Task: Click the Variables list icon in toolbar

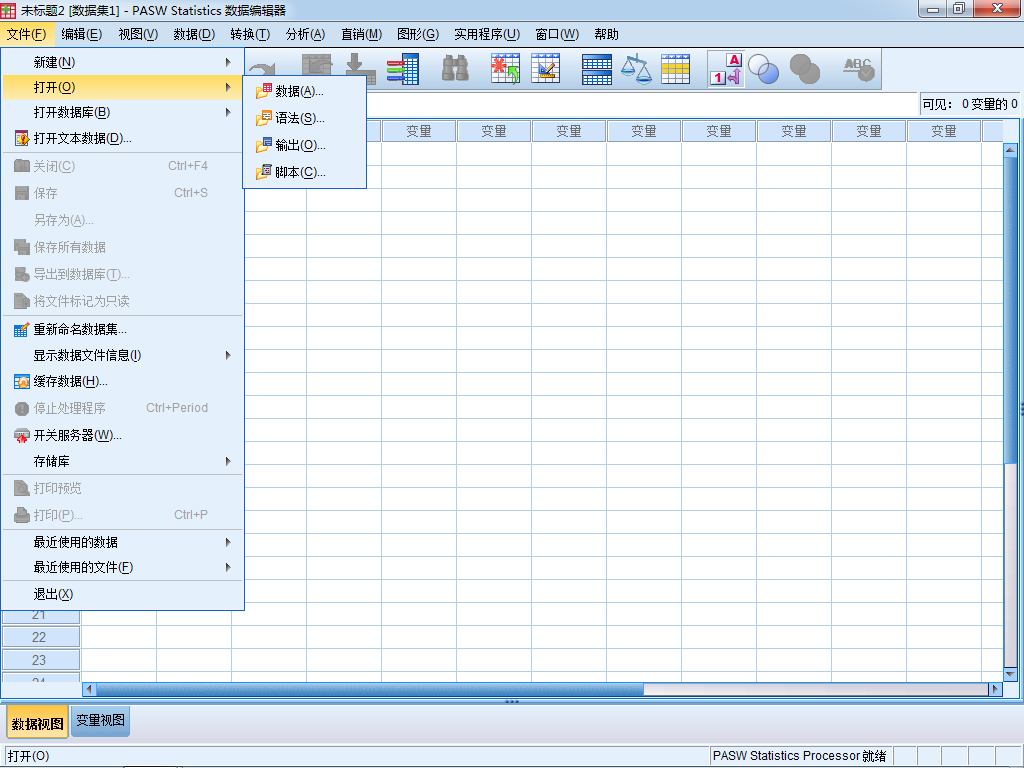Action: click(402, 69)
